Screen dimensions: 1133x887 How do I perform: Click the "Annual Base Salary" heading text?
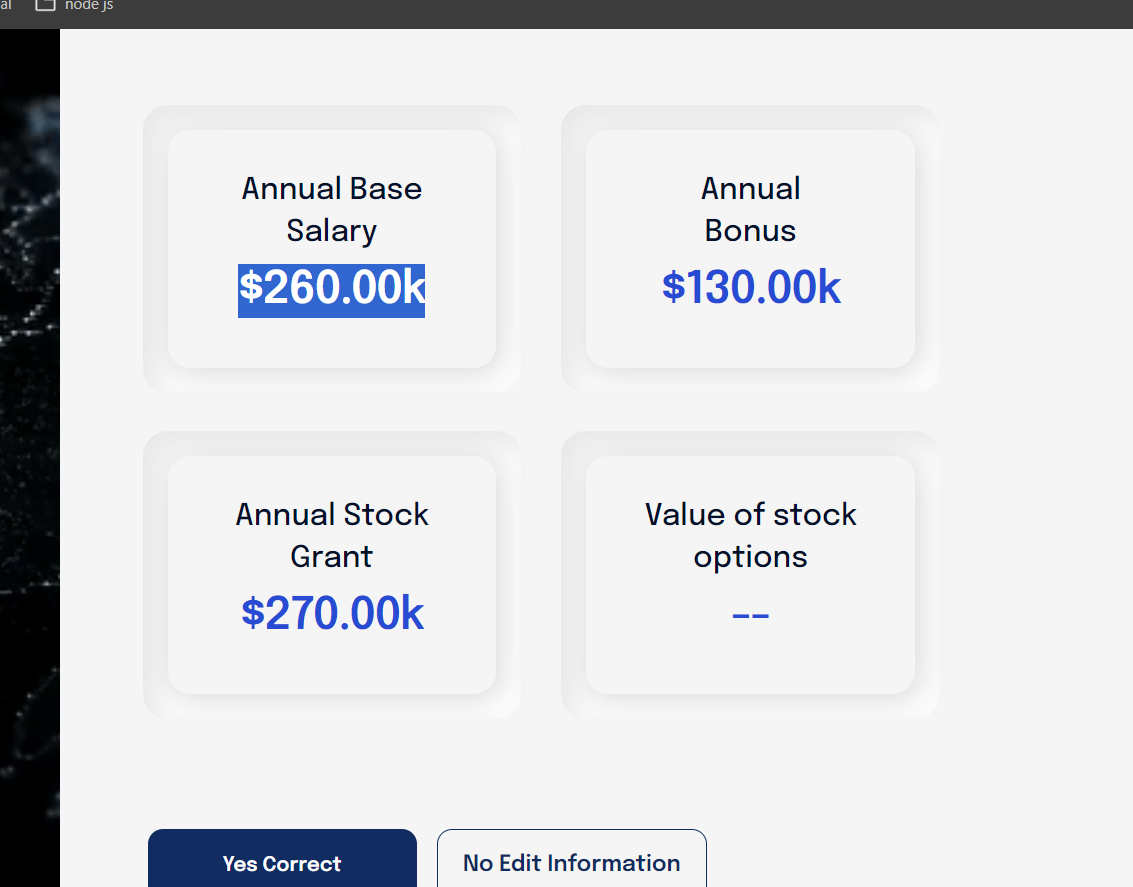click(331, 209)
